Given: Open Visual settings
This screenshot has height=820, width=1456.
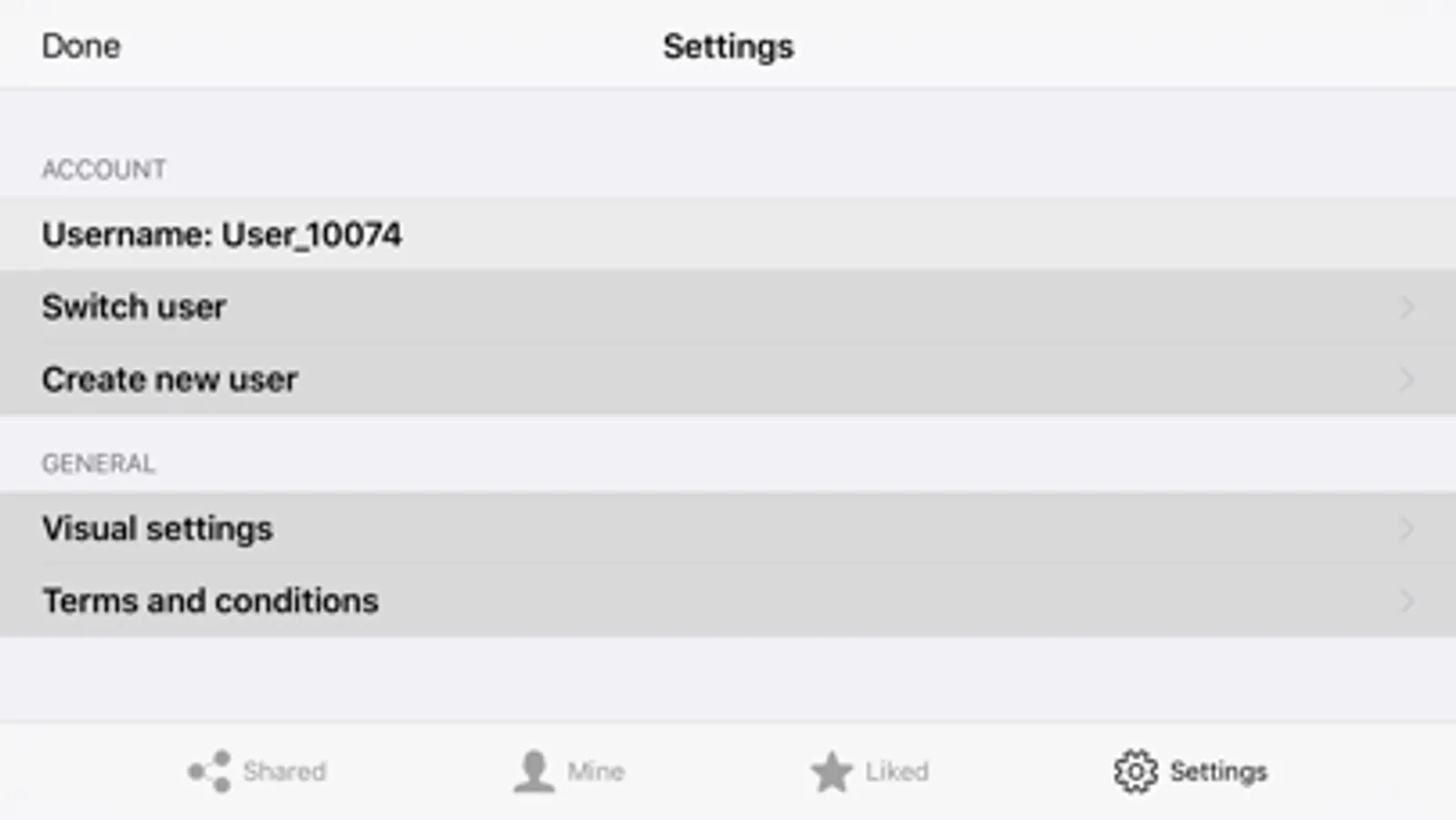Looking at the screenshot, I should 728,528.
